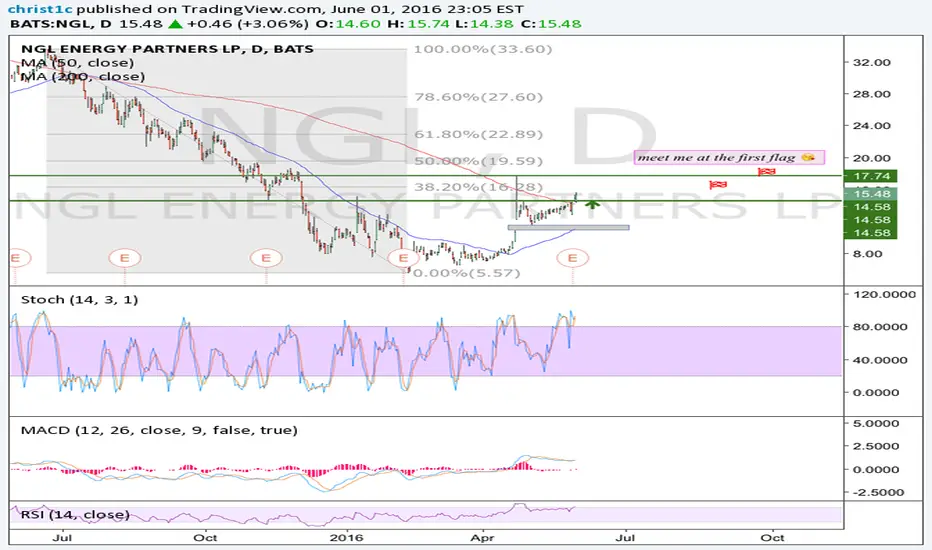Click the BATS:NGL, D symbol text

tap(62, 24)
